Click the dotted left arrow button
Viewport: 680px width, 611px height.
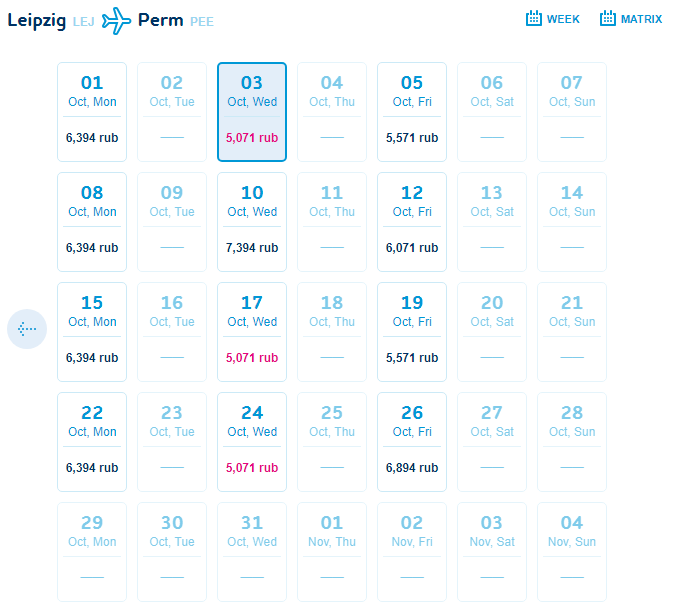(x=27, y=329)
